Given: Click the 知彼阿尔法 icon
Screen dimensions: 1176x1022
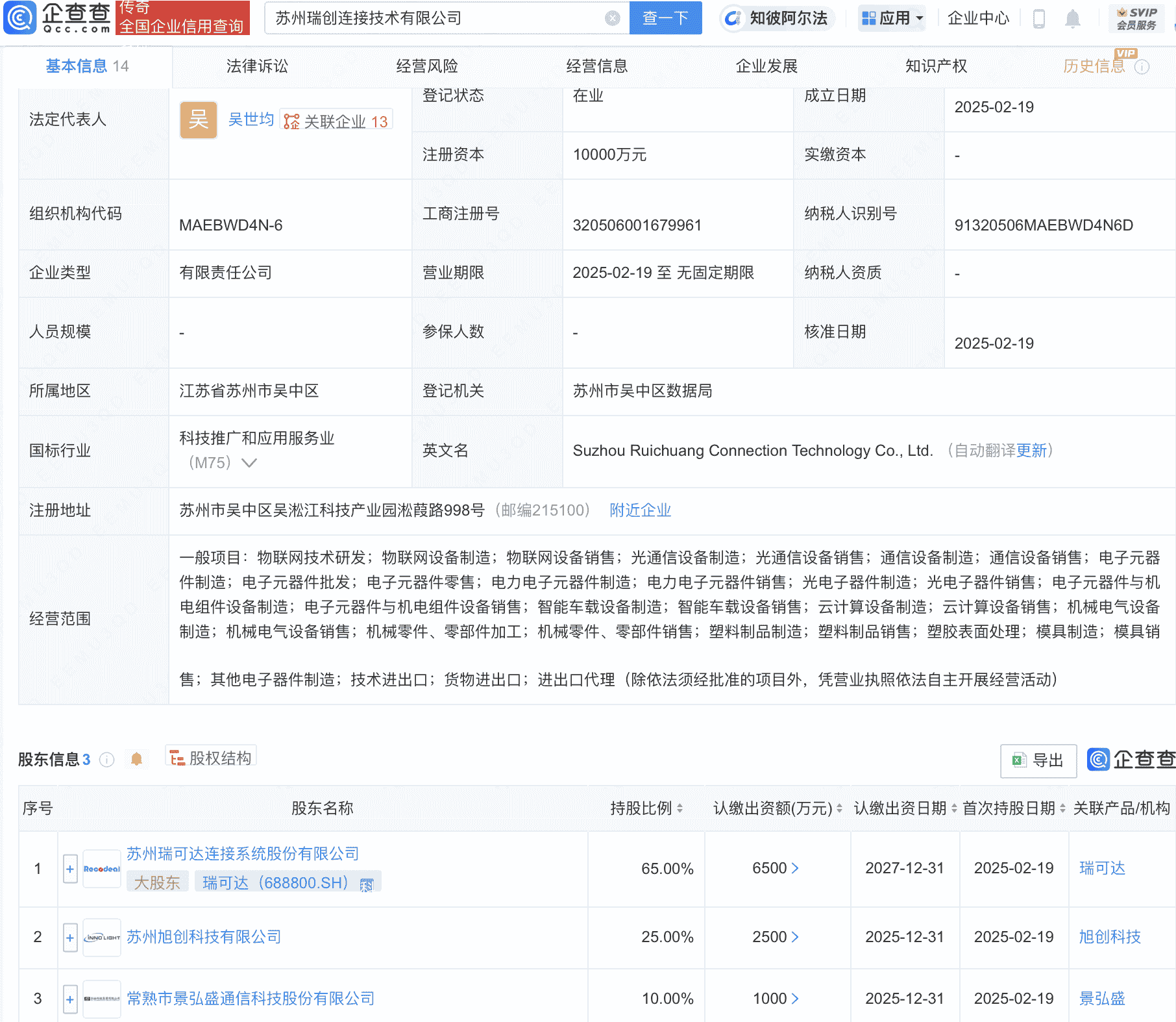Looking at the screenshot, I should (732, 18).
